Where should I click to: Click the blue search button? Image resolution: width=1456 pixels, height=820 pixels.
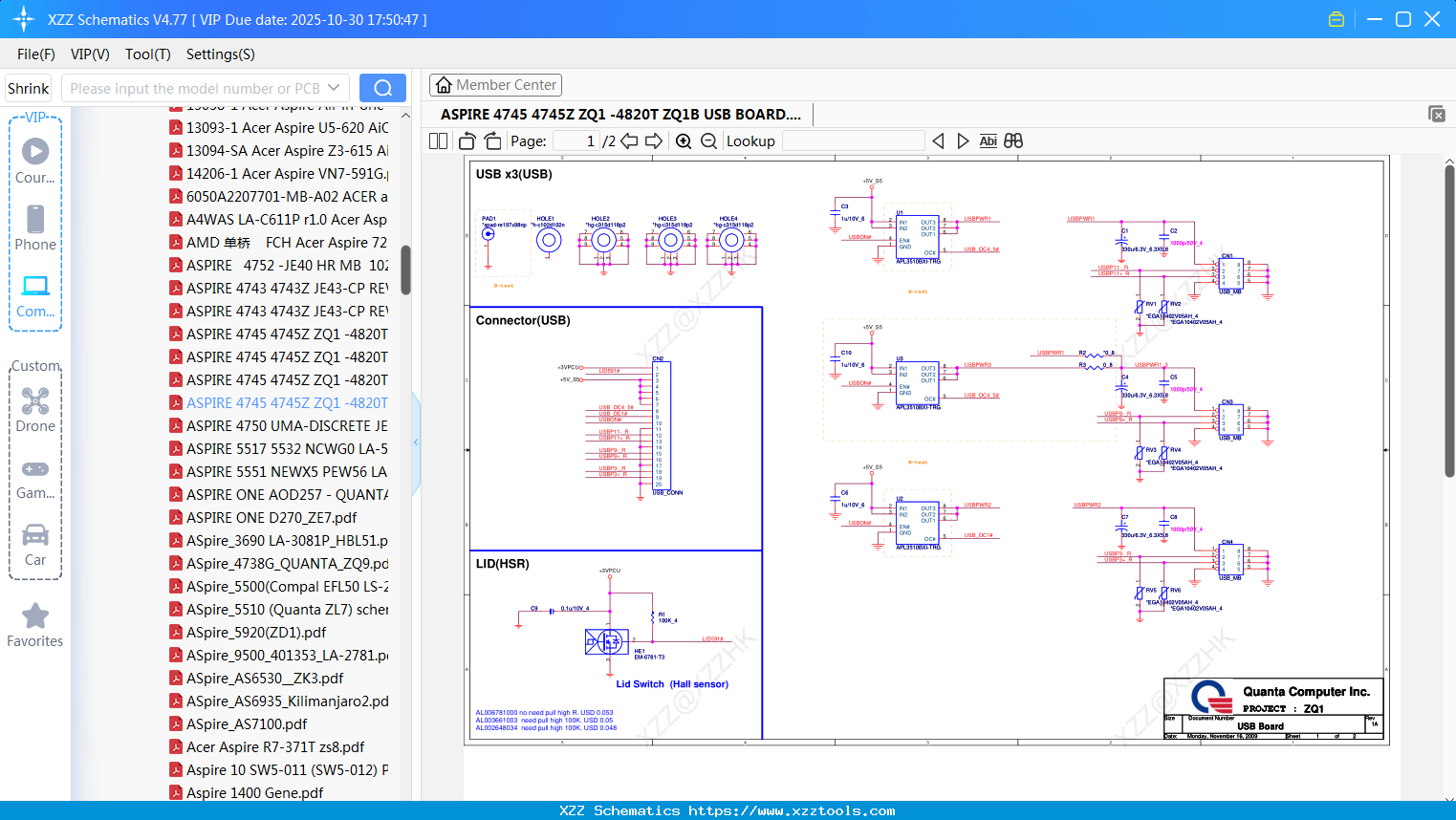tap(382, 88)
